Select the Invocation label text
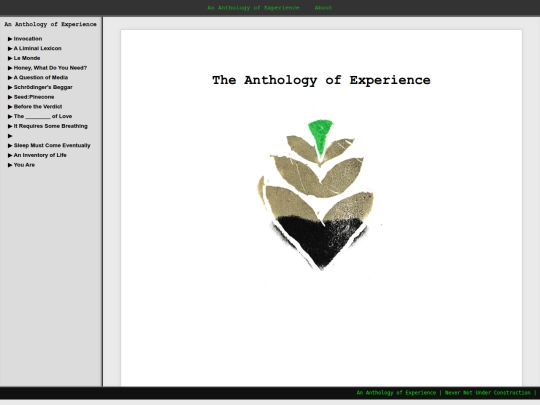 point(28,39)
